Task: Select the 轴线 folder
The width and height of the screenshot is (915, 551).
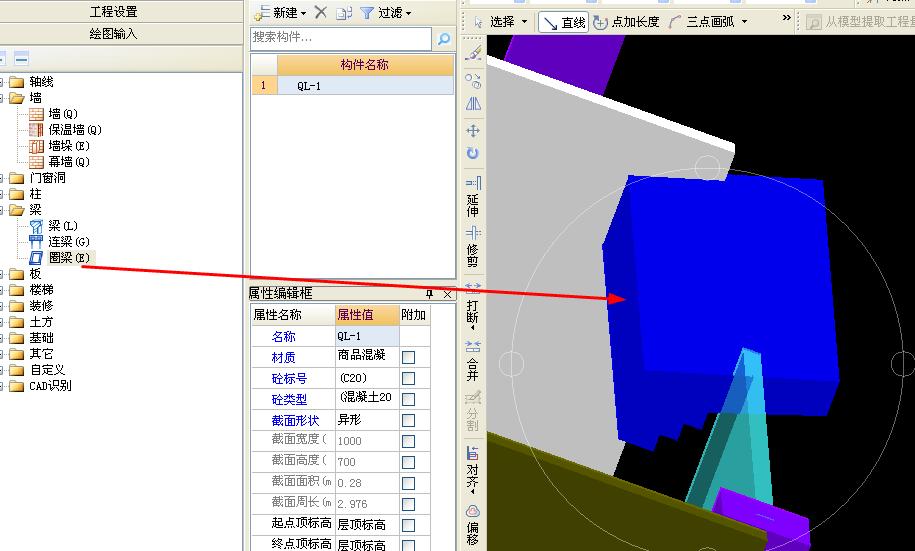Action: coord(41,82)
